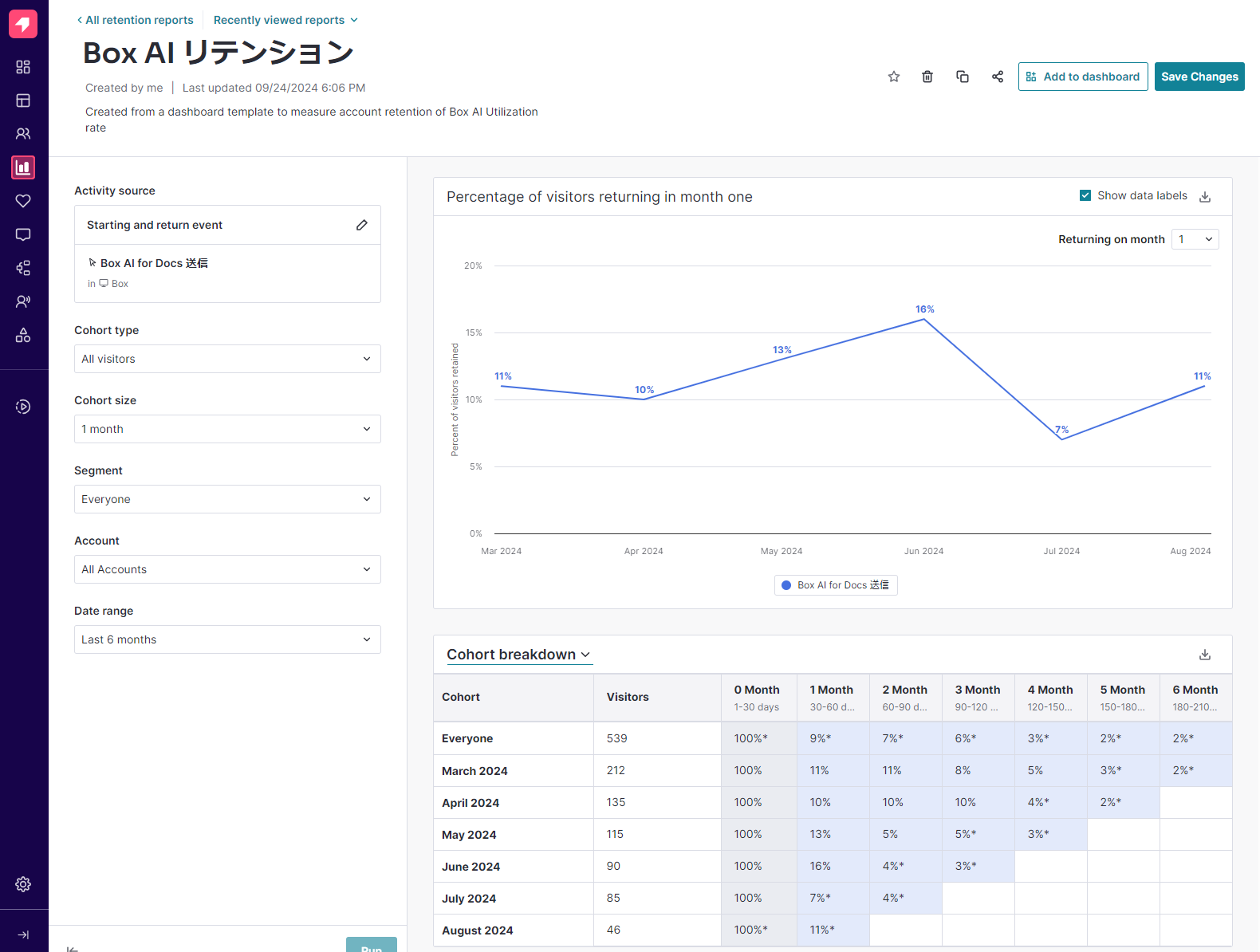Image resolution: width=1260 pixels, height=952 pixels.
Task: Click the report description text
Action: click(312, 120)
